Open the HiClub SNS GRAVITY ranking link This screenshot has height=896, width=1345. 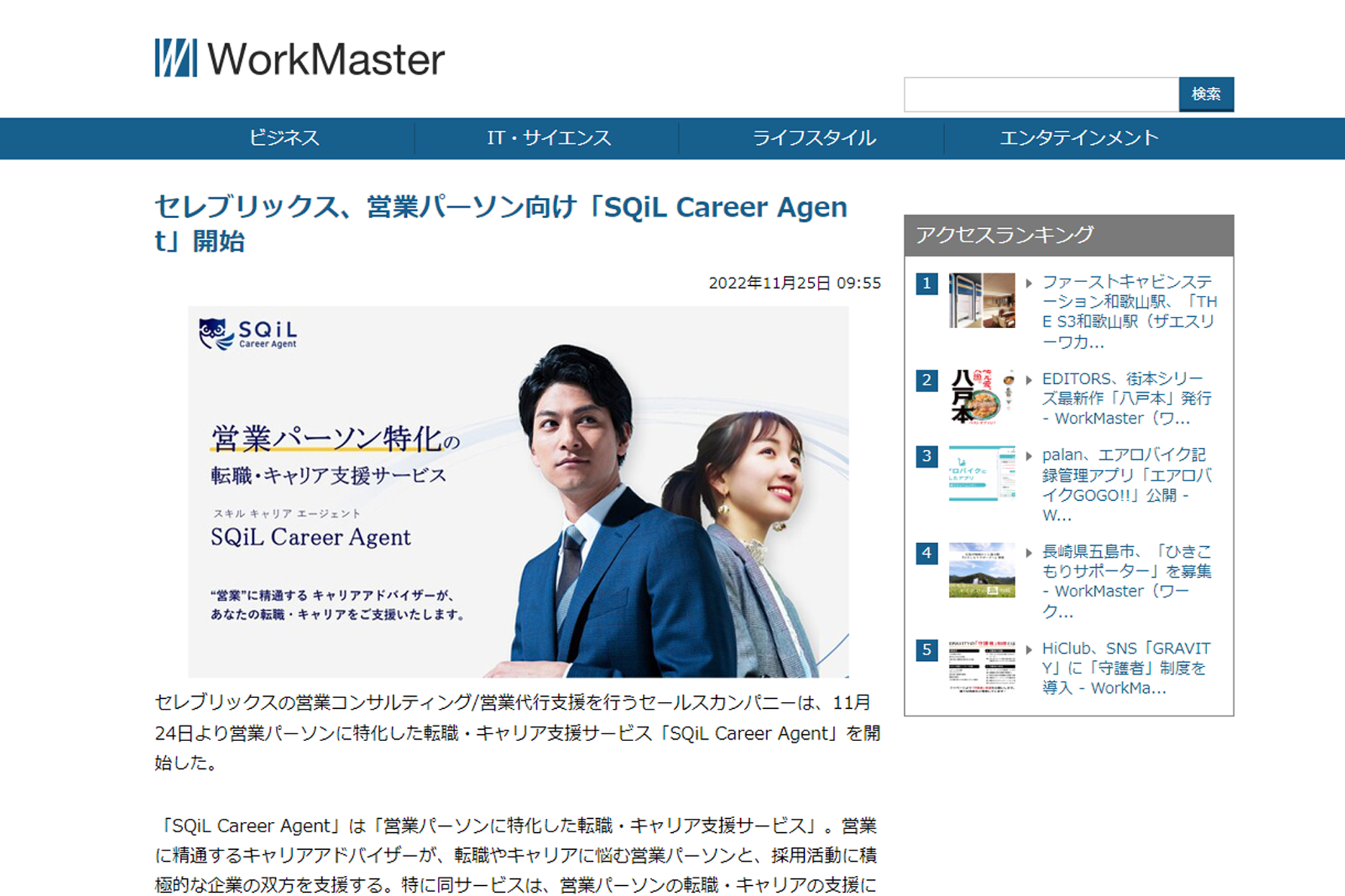pos(1127,668)
